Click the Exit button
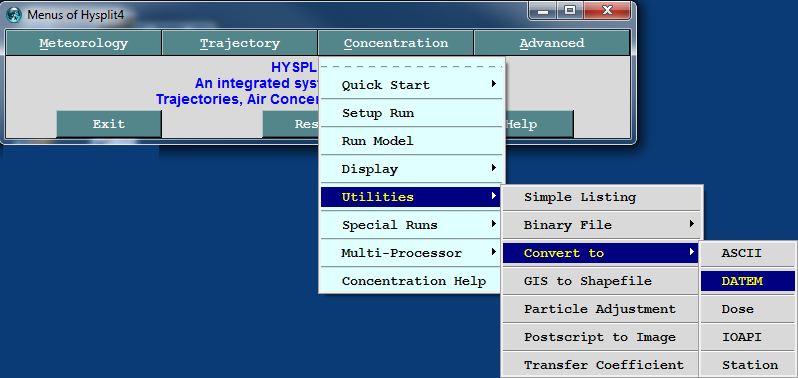Screen dimensions: 798x378 (108, 124)
